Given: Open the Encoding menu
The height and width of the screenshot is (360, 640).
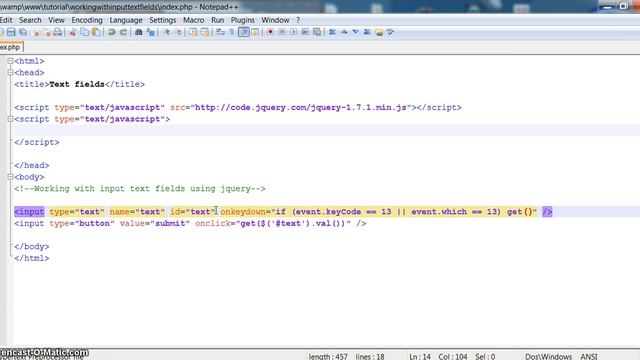Looking at the screenshot, I should 87,20.
